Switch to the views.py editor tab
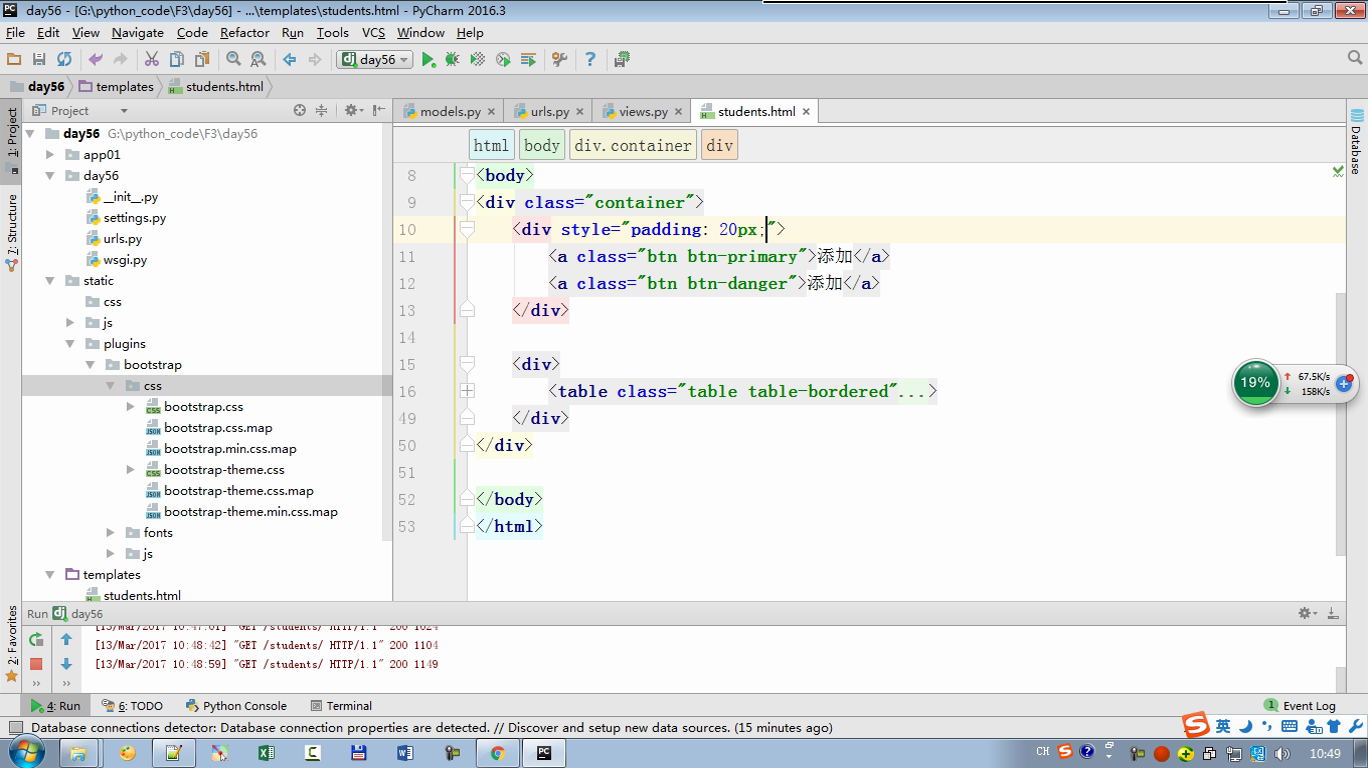The image size is (1368, 768). coord(642,112)
